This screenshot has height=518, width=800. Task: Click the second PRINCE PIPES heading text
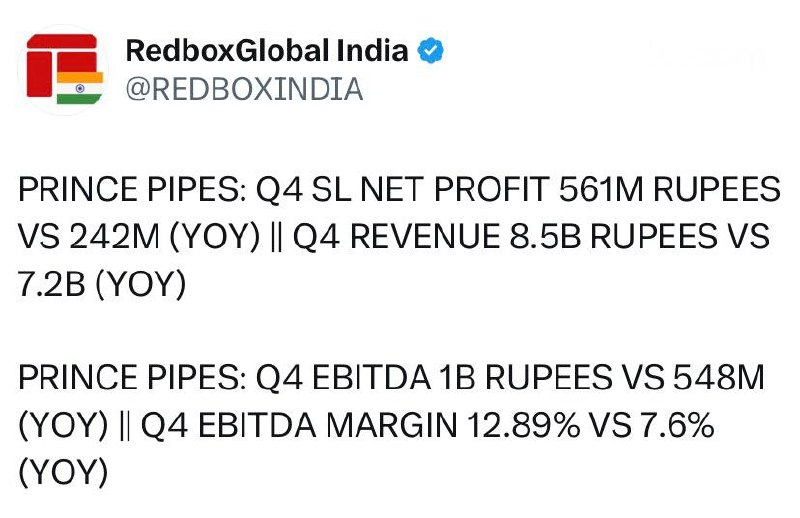[132, 378]
